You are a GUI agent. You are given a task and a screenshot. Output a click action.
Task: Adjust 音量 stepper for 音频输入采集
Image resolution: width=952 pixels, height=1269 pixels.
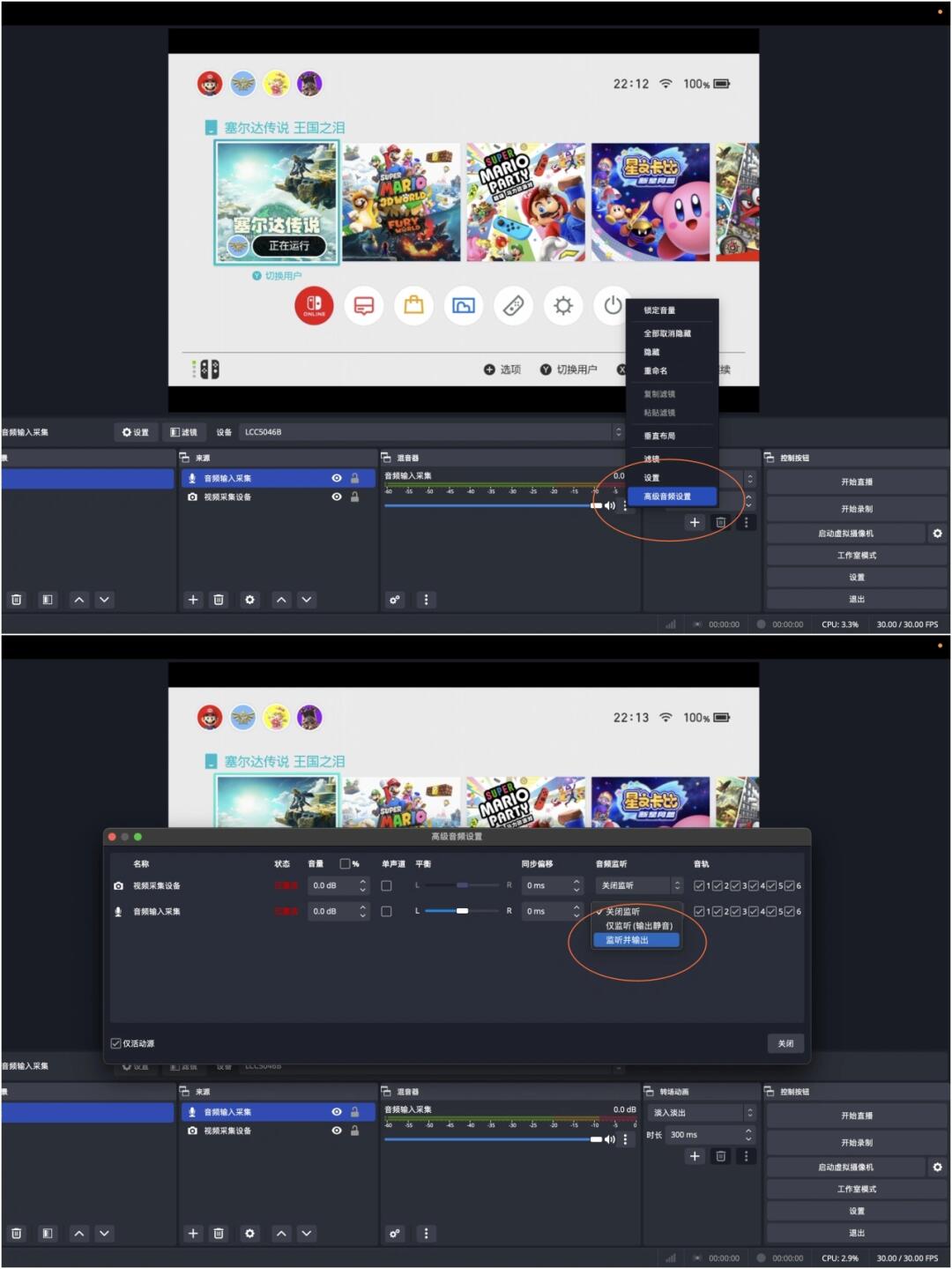coord(362,912)
